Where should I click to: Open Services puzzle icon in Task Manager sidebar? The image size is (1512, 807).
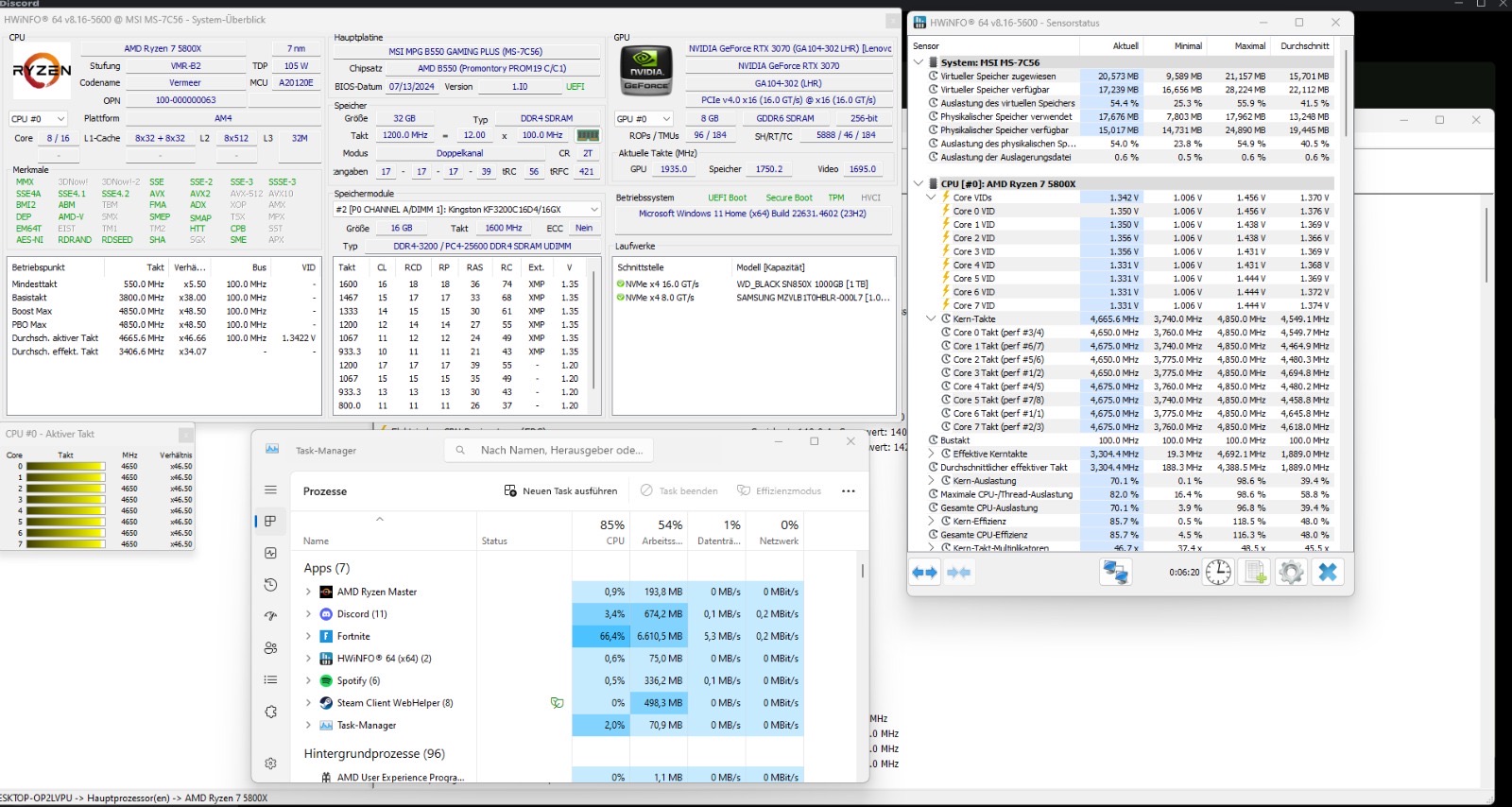tap(270, 712)
